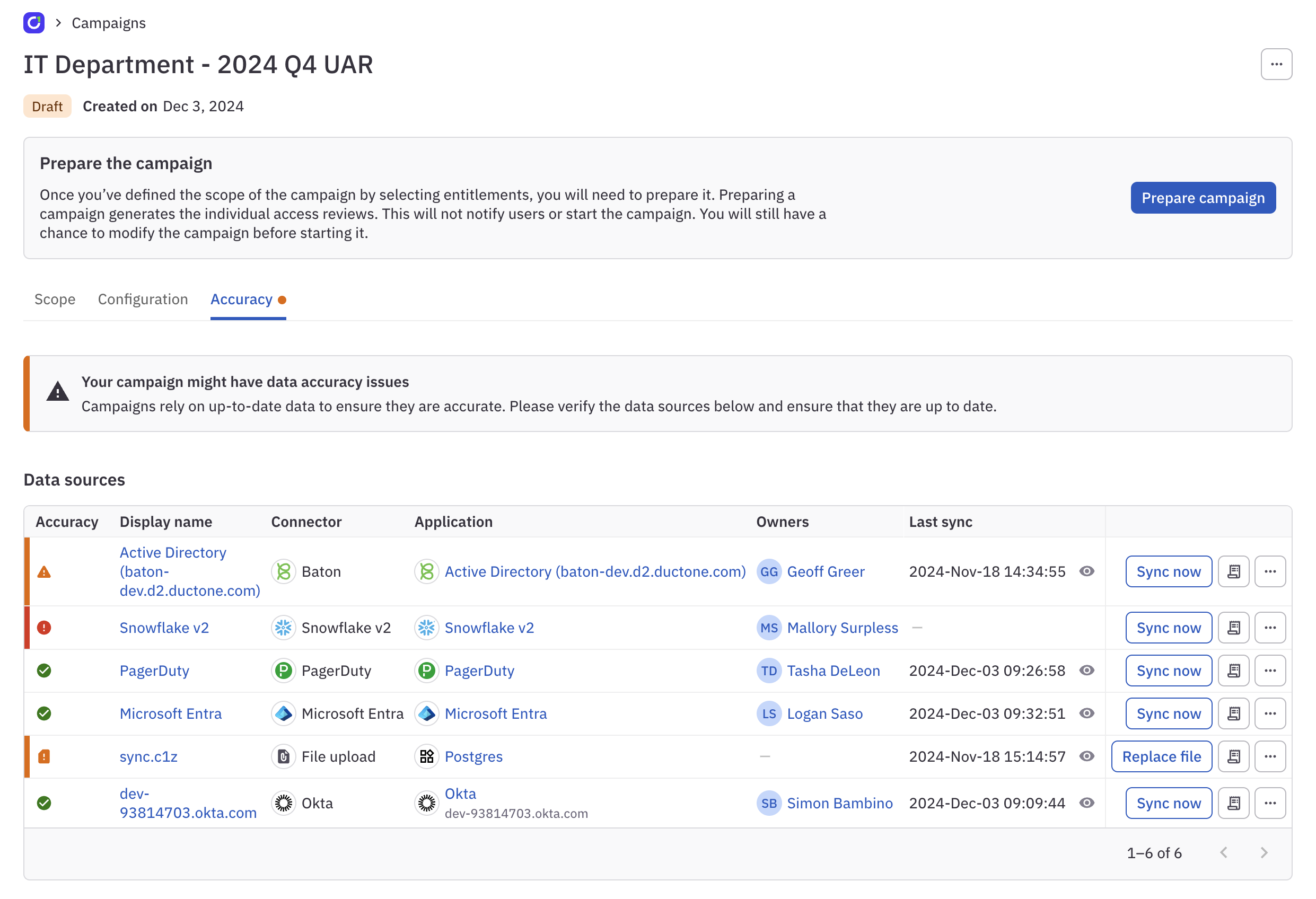The width and height of the screenshot is (1316, 899).
Task: Click eye icon beside Okta last sync
Action: click(x=1086, y=803)
